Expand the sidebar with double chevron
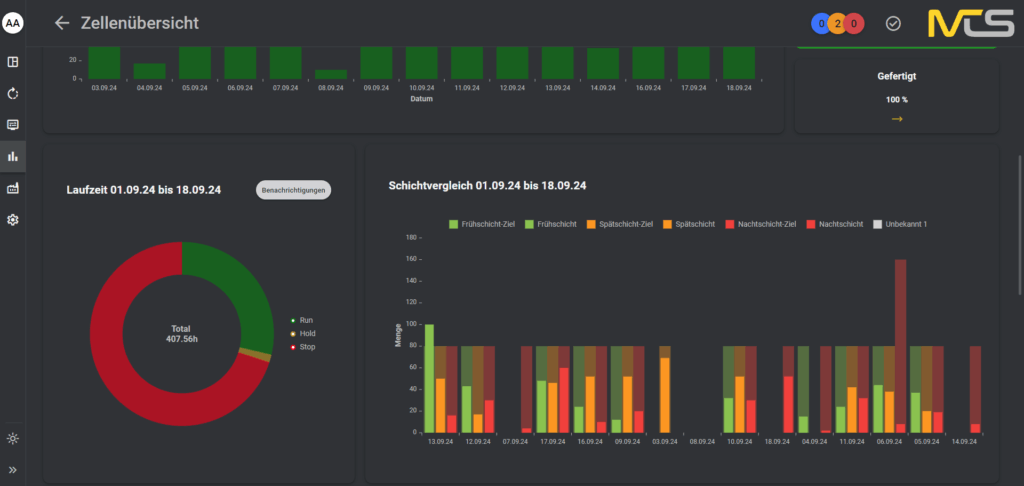Image resolution: width=1024 pixels, height=486 pixels. [13, 469]
